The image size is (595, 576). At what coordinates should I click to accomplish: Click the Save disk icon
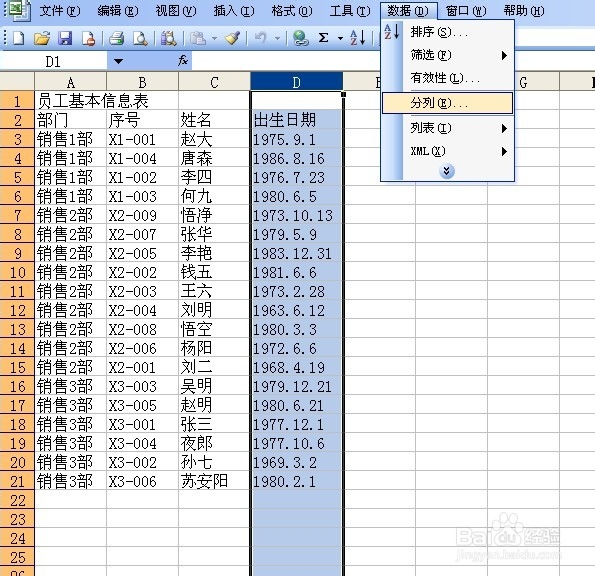[65, 38]
